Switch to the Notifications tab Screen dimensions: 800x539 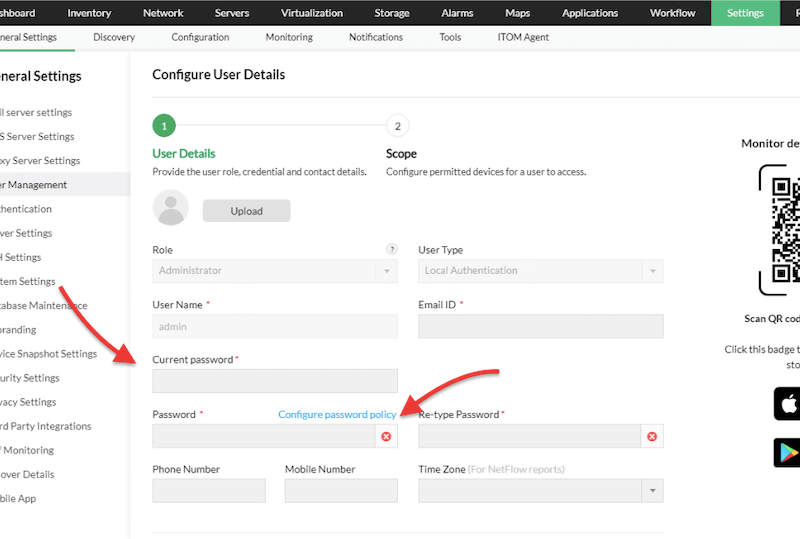pyautogui.click(x=376, y=37)
